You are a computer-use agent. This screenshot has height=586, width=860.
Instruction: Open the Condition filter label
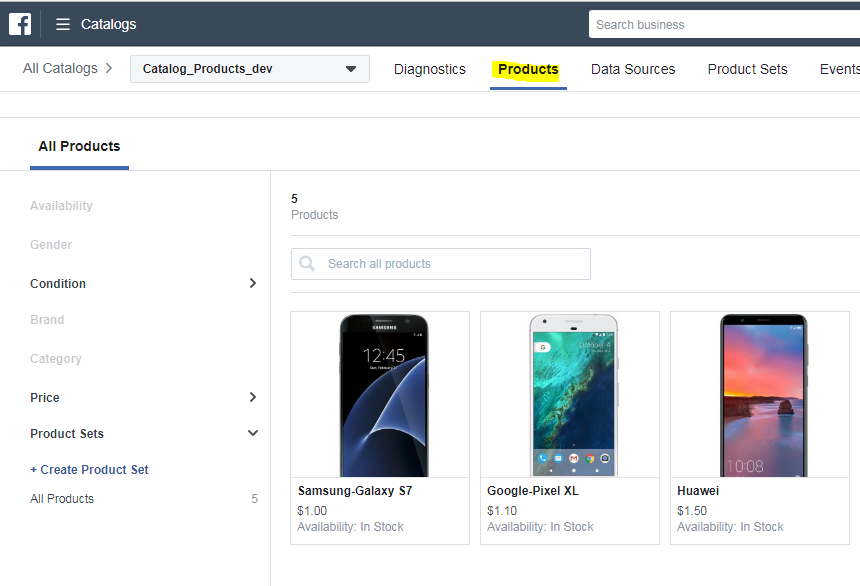[58, 284]
